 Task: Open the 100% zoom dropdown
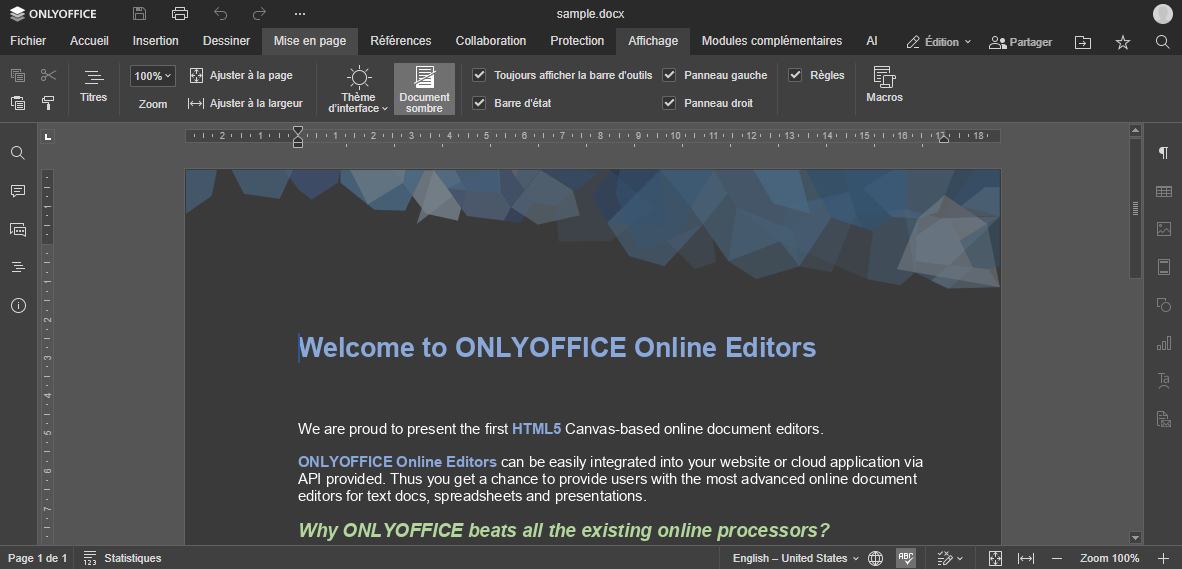(153, 76)
